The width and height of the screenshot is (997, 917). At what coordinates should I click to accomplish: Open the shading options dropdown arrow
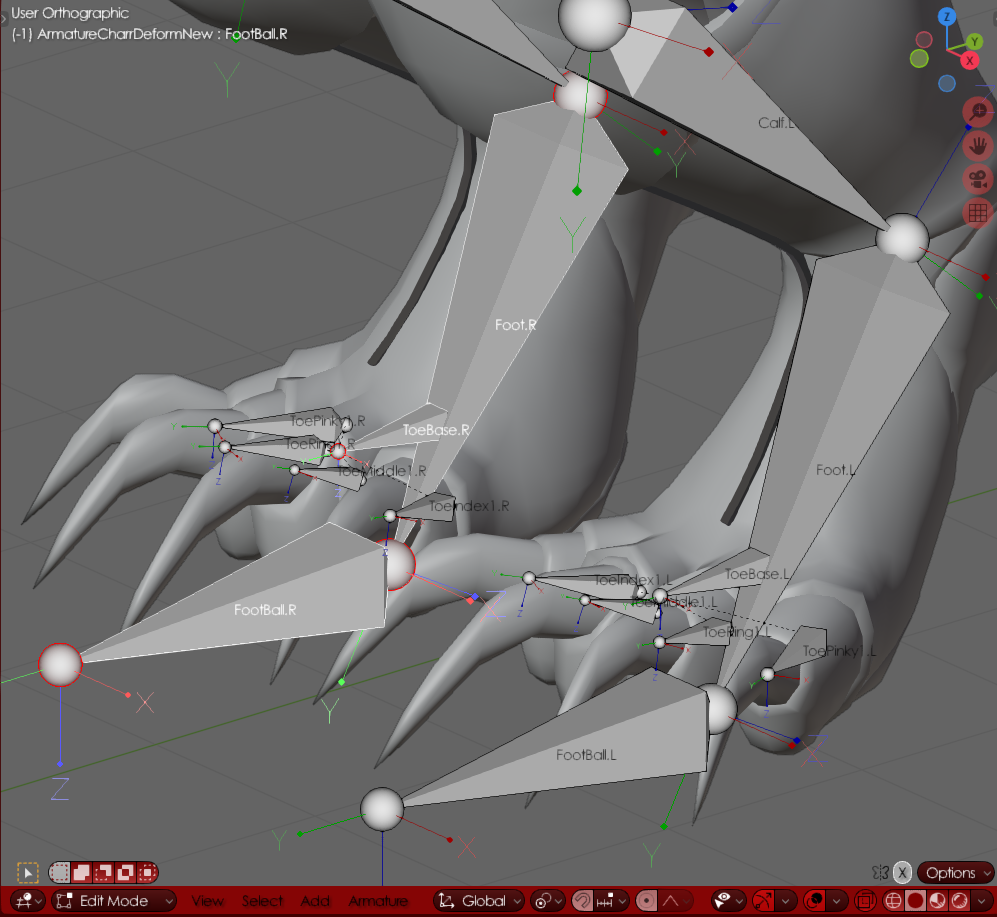982,900
